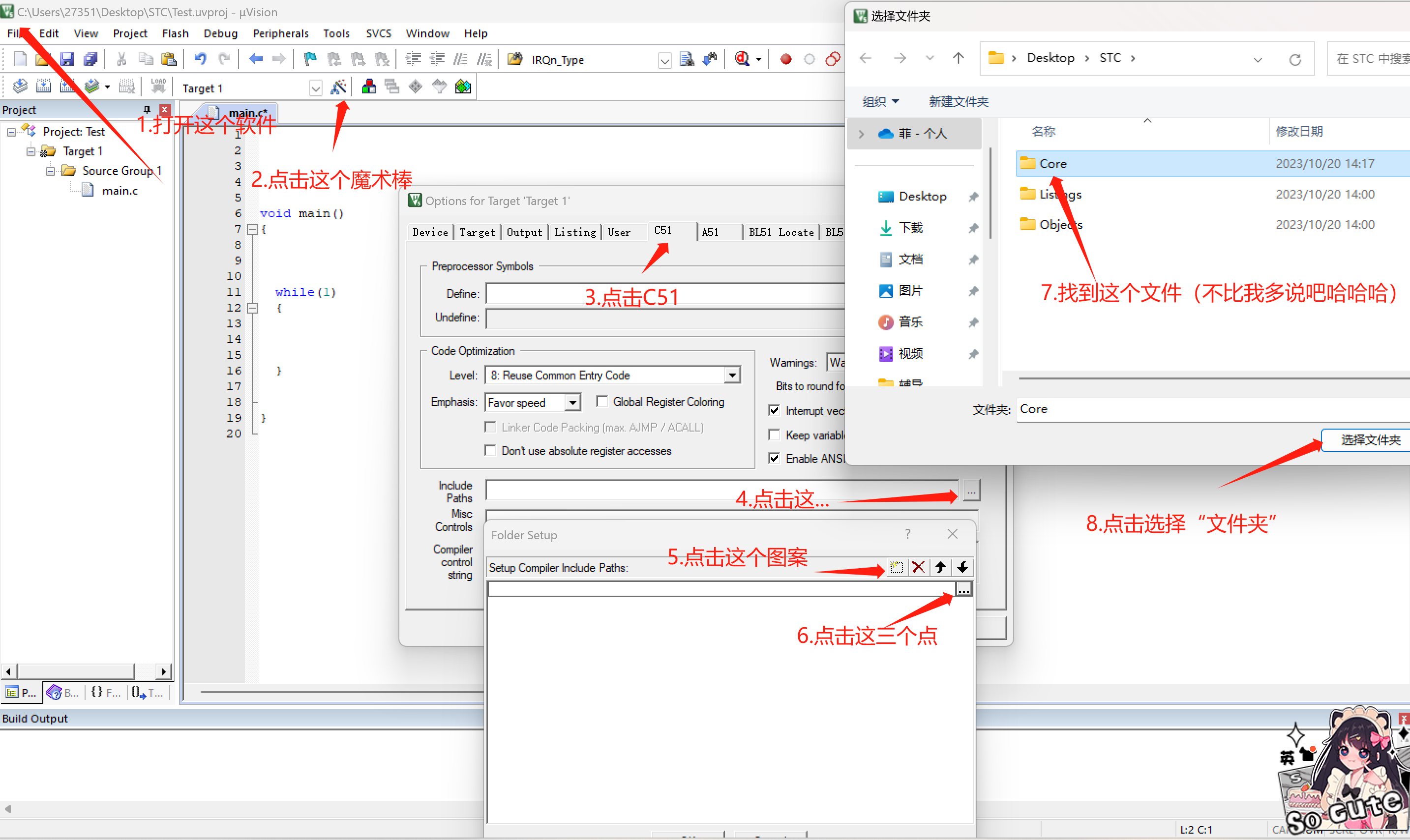1410x840 pixels.
Task: Click the Options for Target magic wand icon
Action: (338, 87)
